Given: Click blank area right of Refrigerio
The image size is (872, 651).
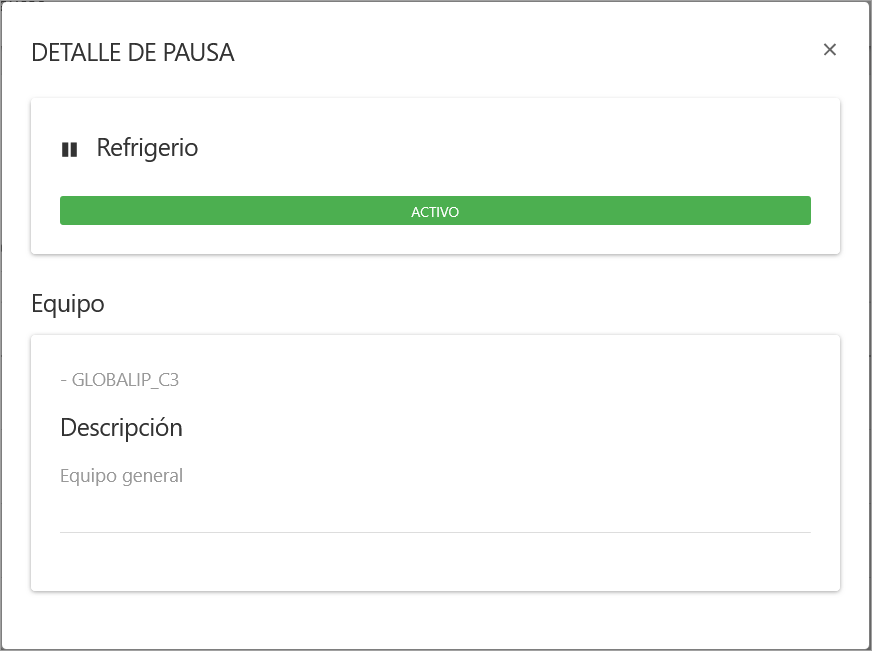Looking at the screenshot, I should coord(500,148).
